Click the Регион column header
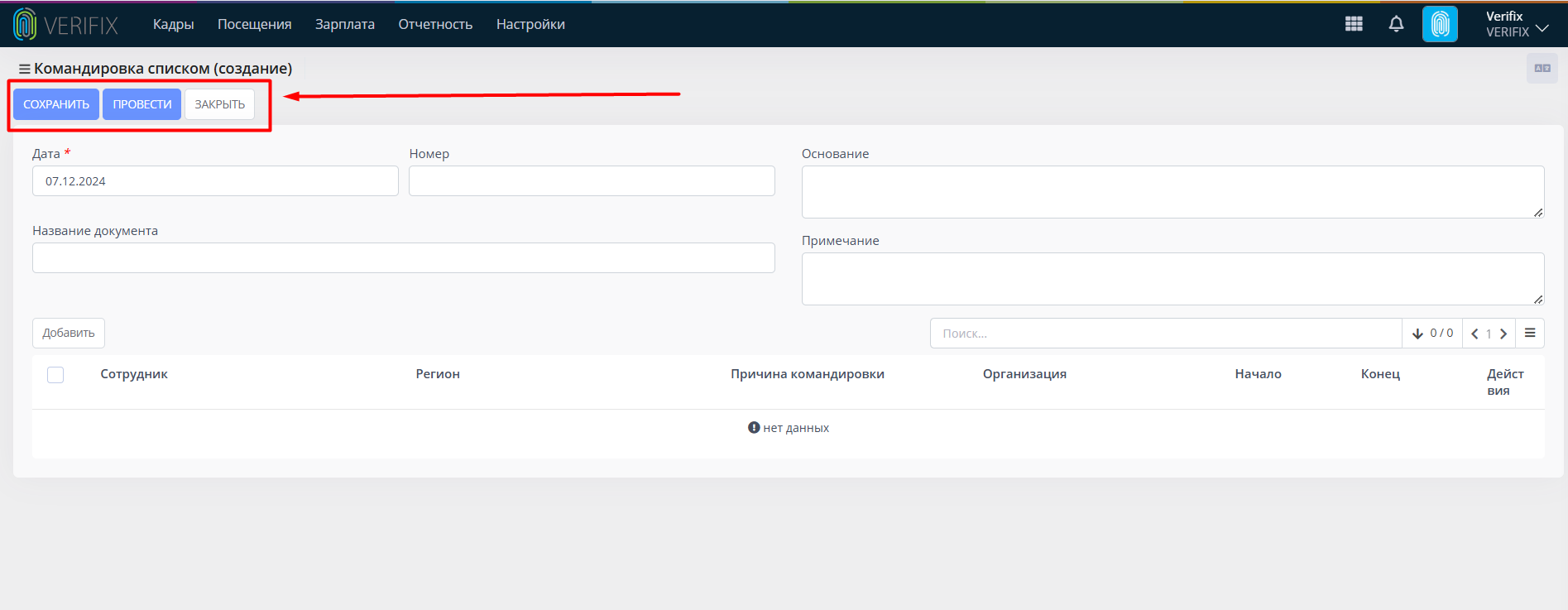This screenshot has width=1568, height=610. click(438, 374)
